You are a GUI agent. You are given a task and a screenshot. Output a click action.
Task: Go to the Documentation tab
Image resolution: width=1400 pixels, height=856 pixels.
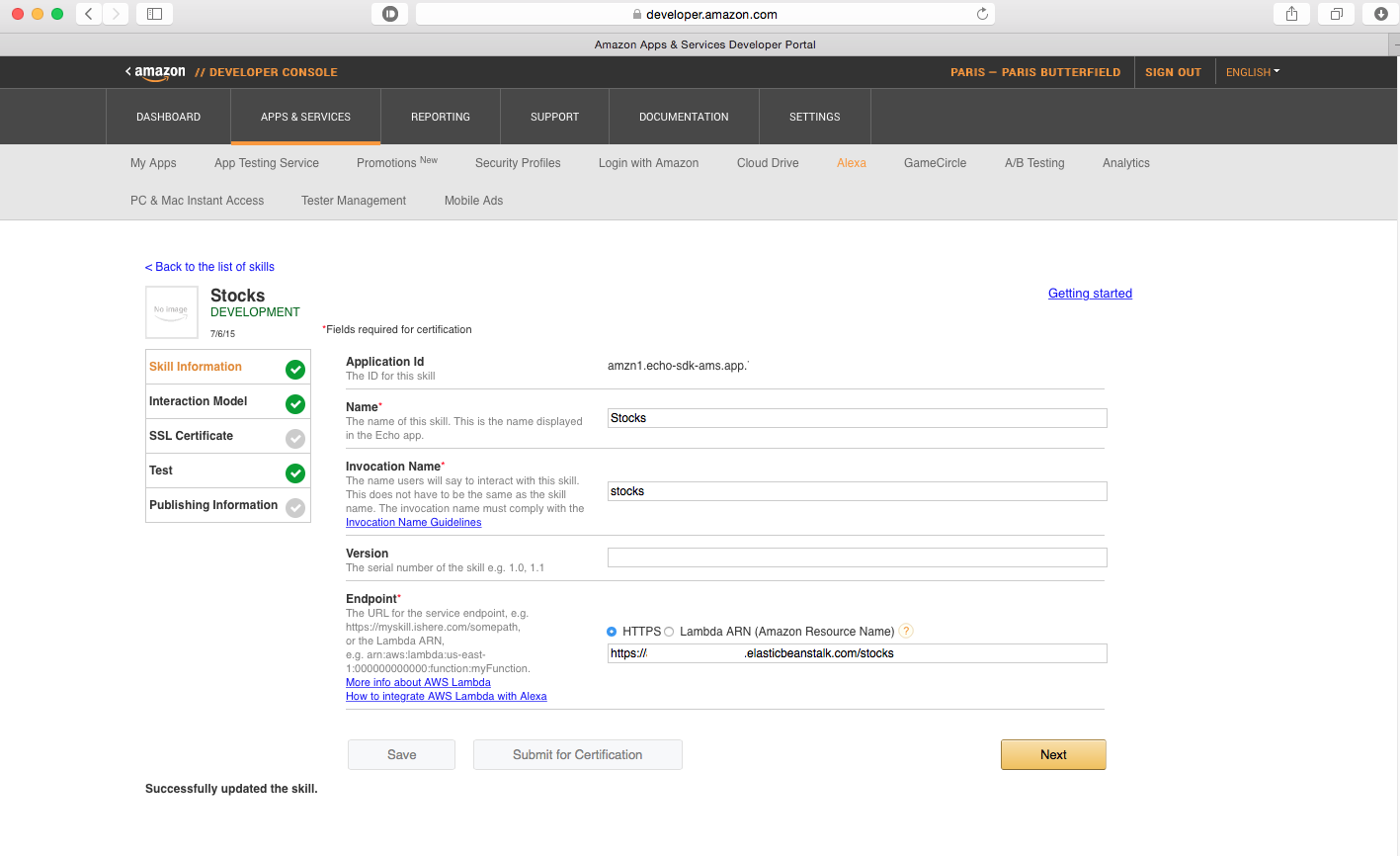684,117
